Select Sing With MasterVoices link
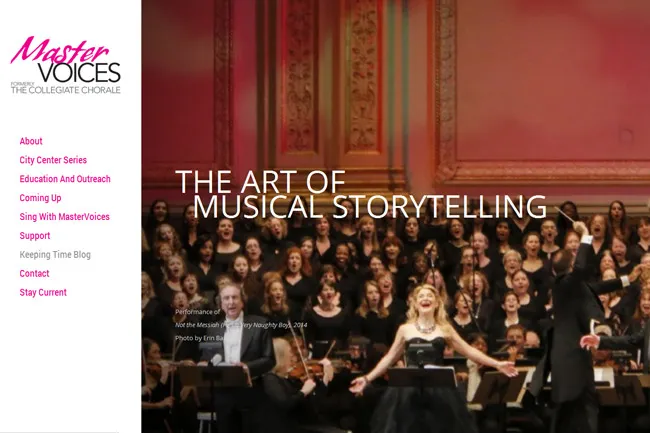Screen dimensions: 650x433 [65, 217]
